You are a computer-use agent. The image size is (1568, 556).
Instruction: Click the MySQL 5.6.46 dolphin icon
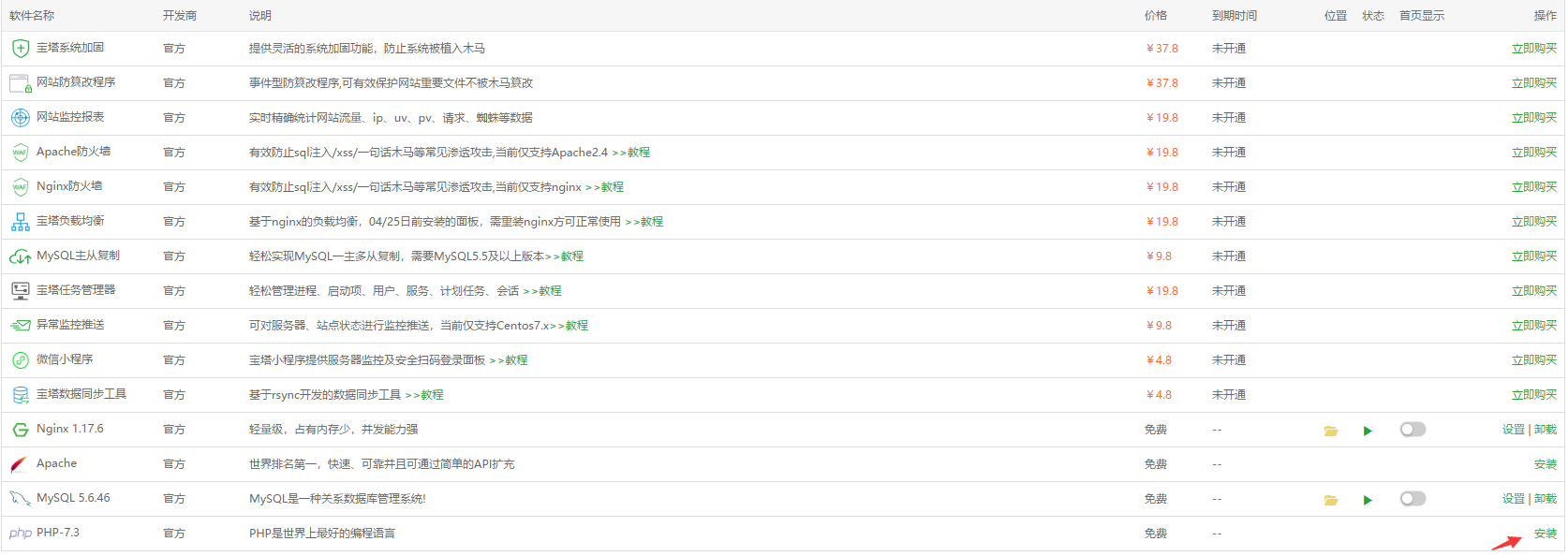tap(20, 499)
